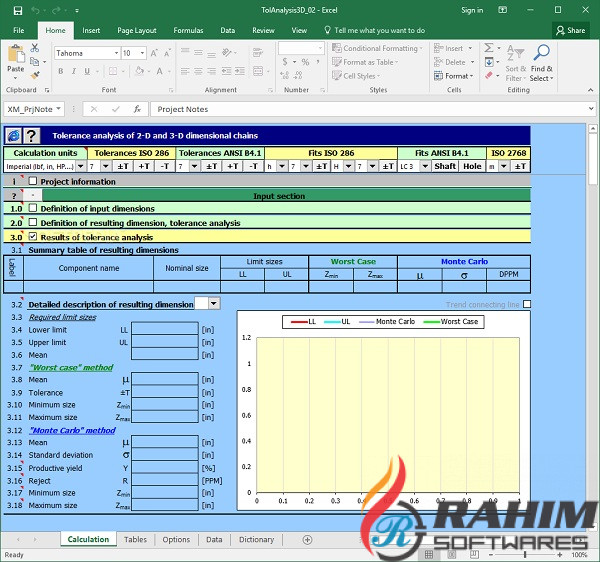Click the new sheet plus icon

(307, 540)
